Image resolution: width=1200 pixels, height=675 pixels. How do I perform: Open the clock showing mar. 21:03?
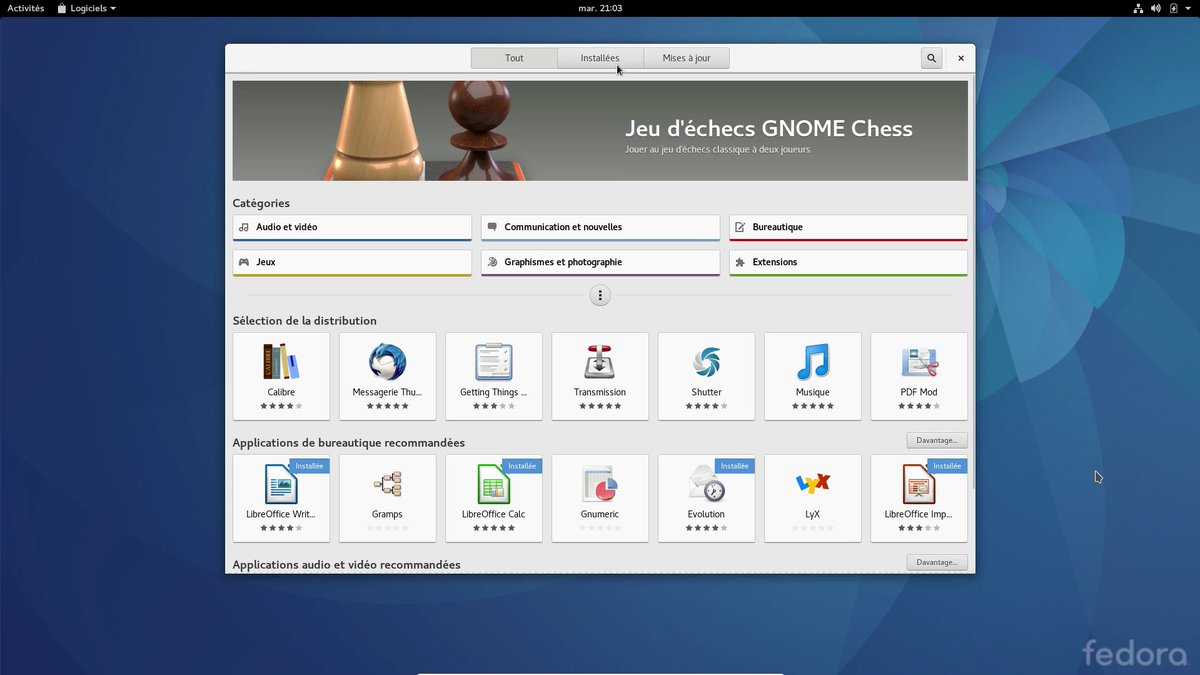[x=600, y=8]
